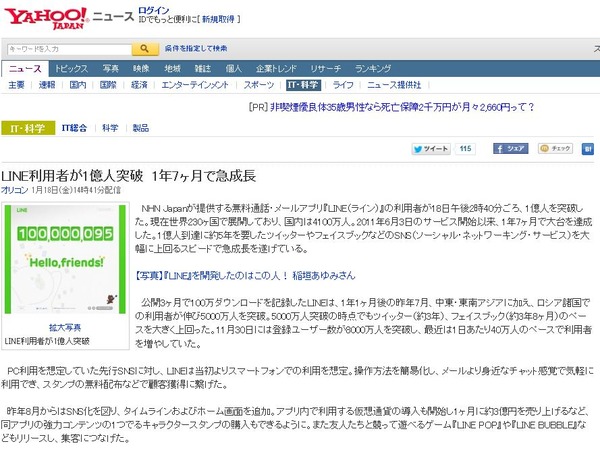Image resolution: width=600 pixels, height=452 pixels.
Task: Select the ライフ category
Action: point(343,85)
